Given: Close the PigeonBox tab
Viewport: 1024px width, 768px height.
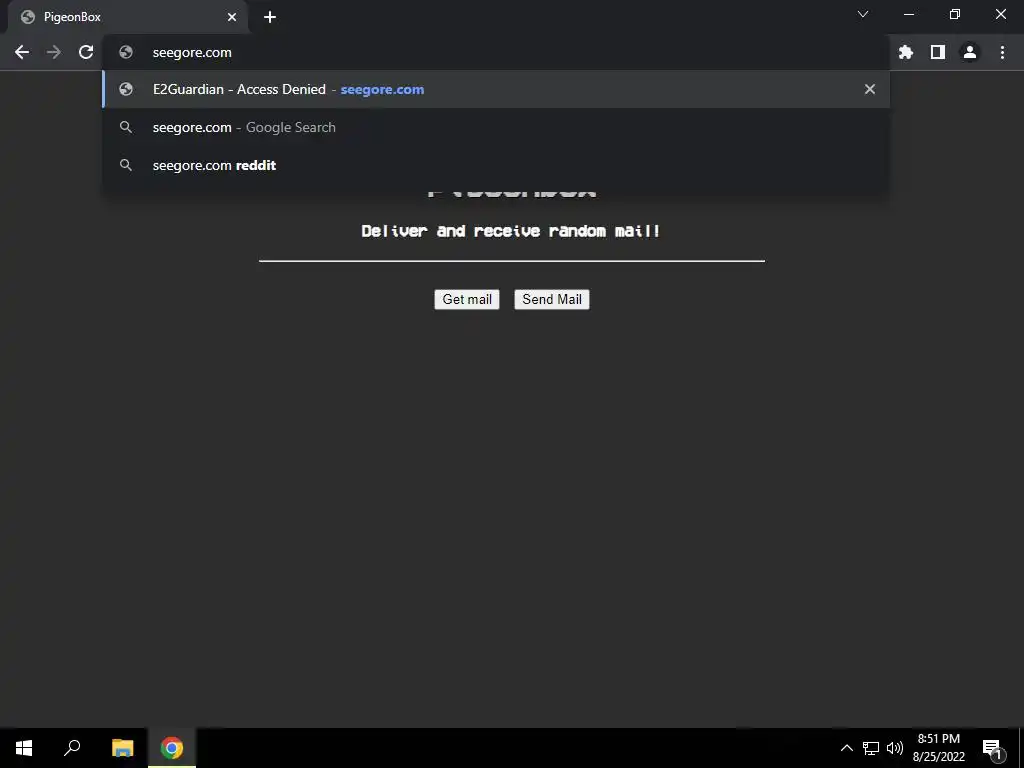Looking at the screenshot, I should (x=232, y=17).
